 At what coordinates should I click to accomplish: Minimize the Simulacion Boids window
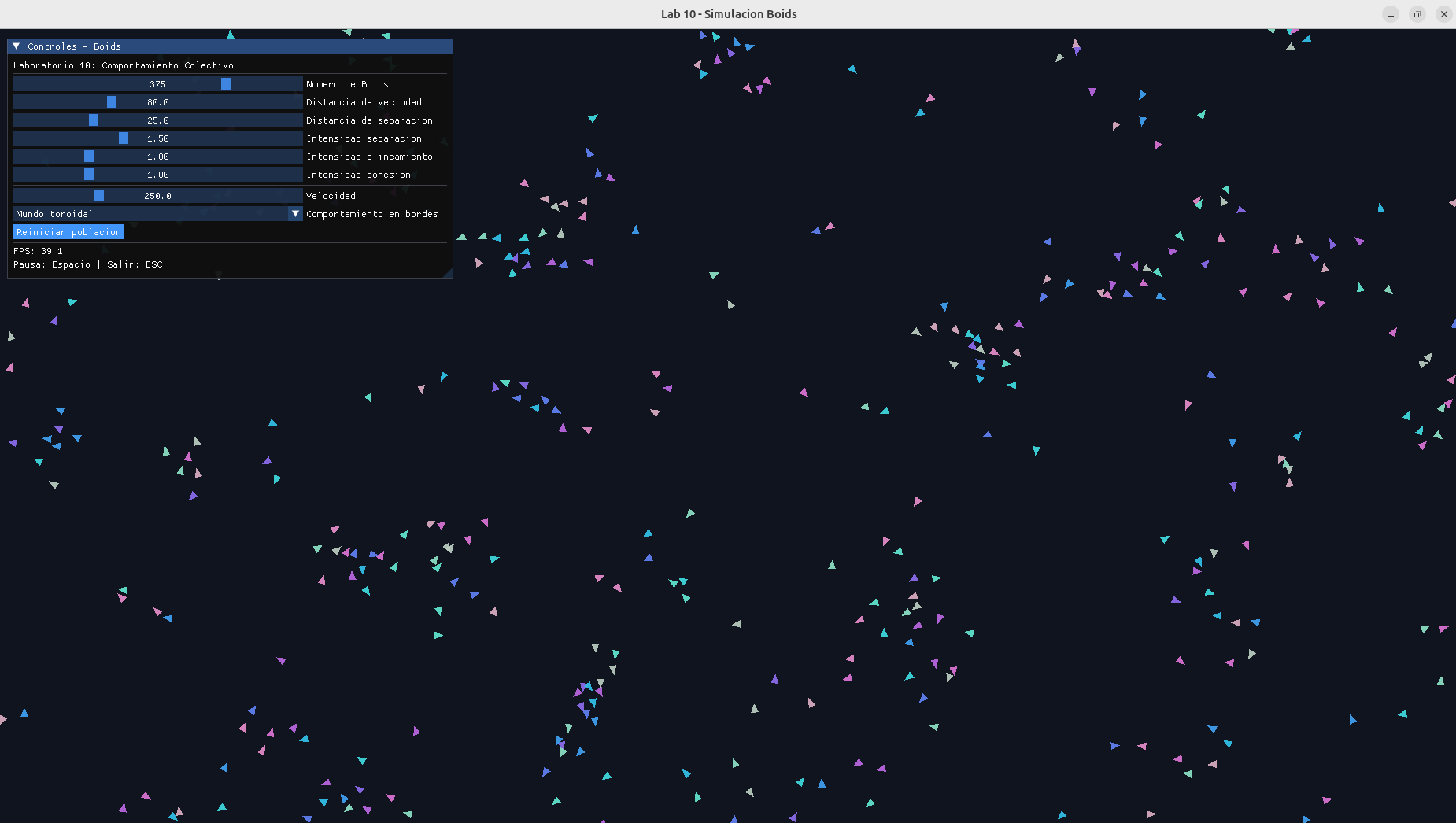pos(1391,14)
